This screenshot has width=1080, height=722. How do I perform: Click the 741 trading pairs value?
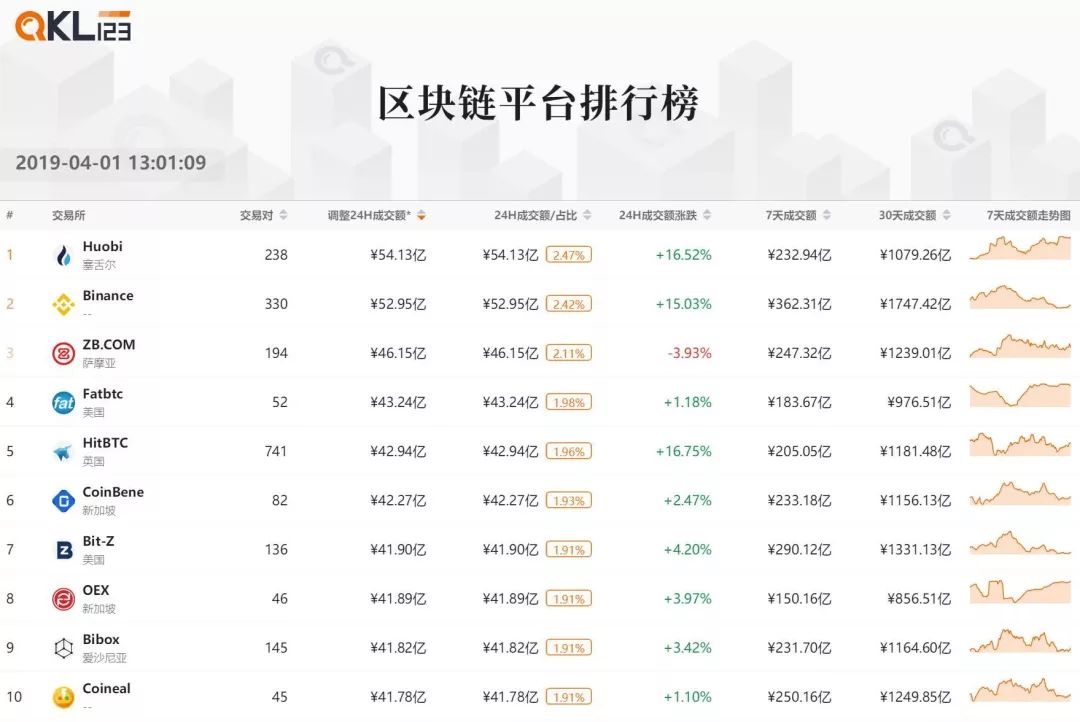pyautogui.click(x=276, y=451)
